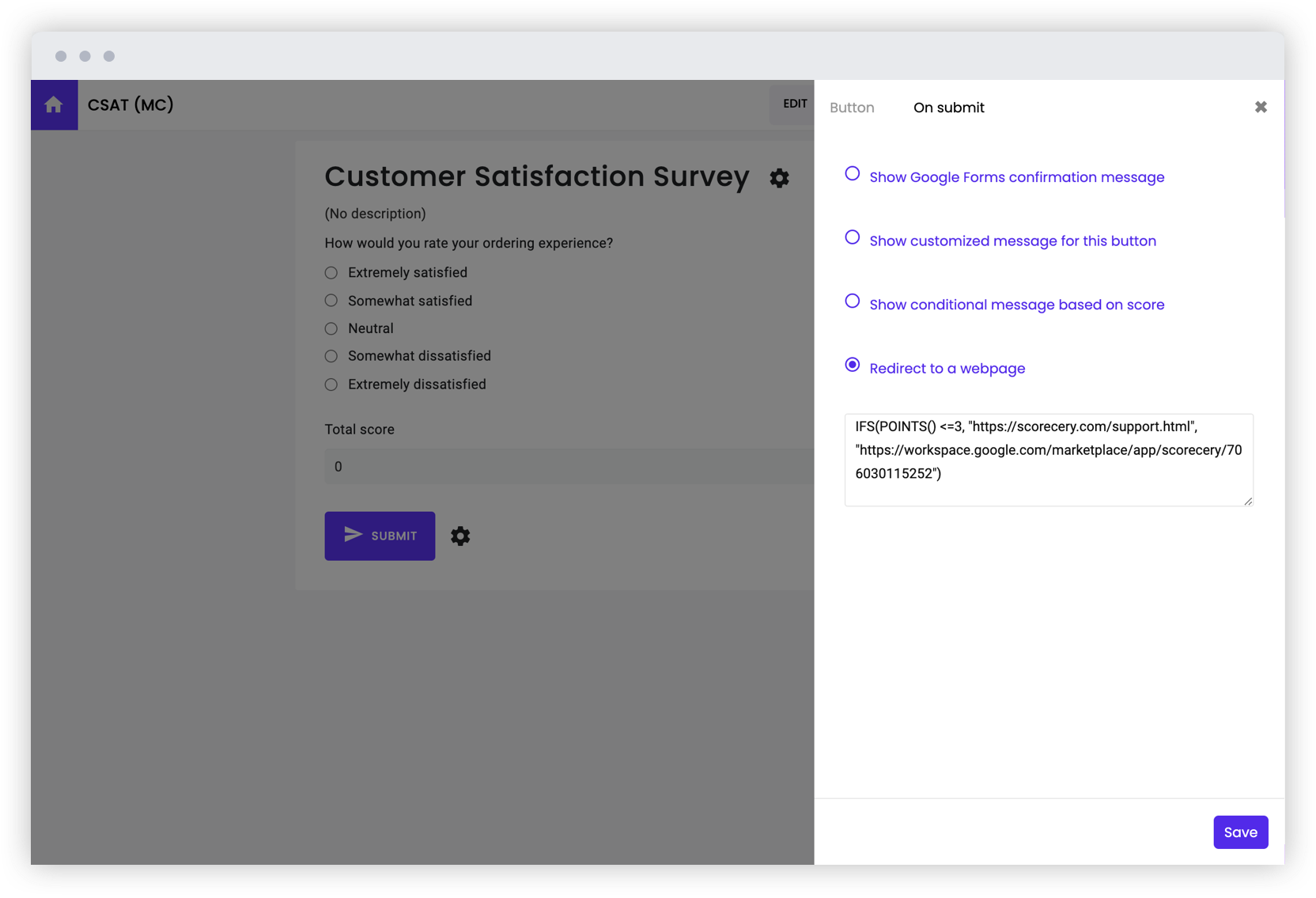Click the Save button
The height and width of the screenshot is (898, 1316).
tap(1240, 832)
